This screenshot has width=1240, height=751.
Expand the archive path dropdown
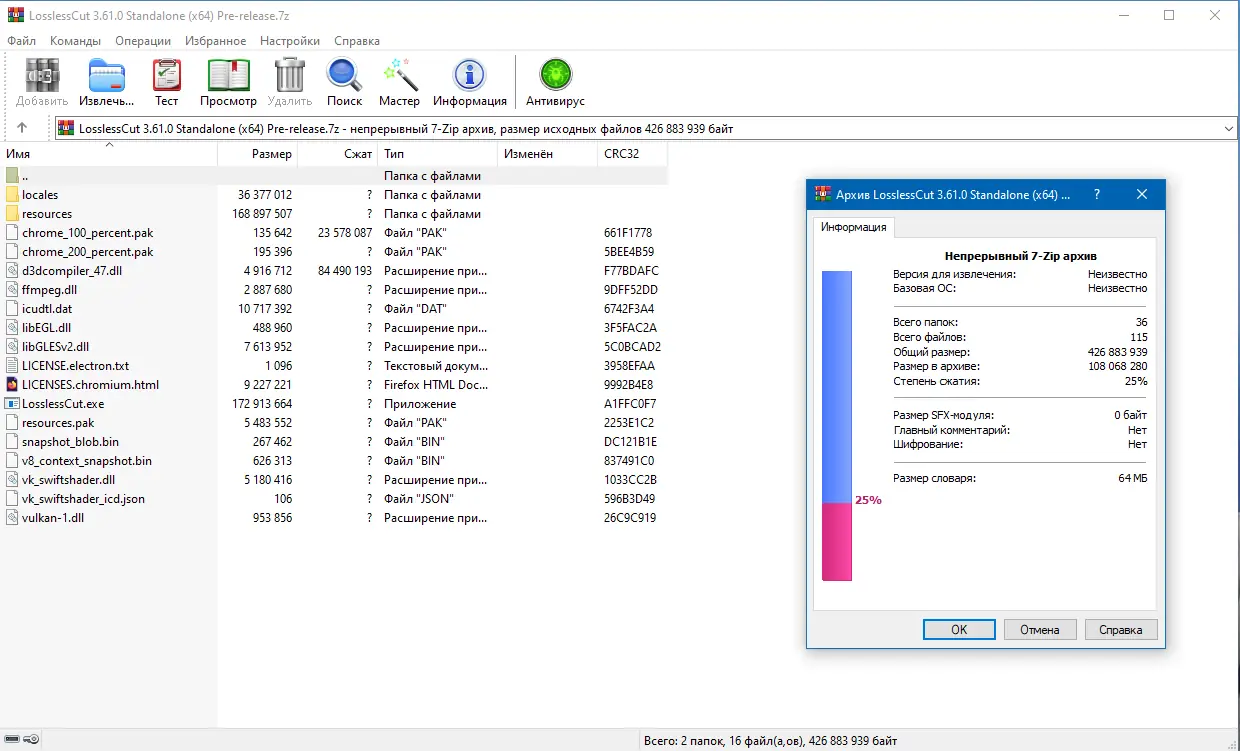tap(1229, 129)
